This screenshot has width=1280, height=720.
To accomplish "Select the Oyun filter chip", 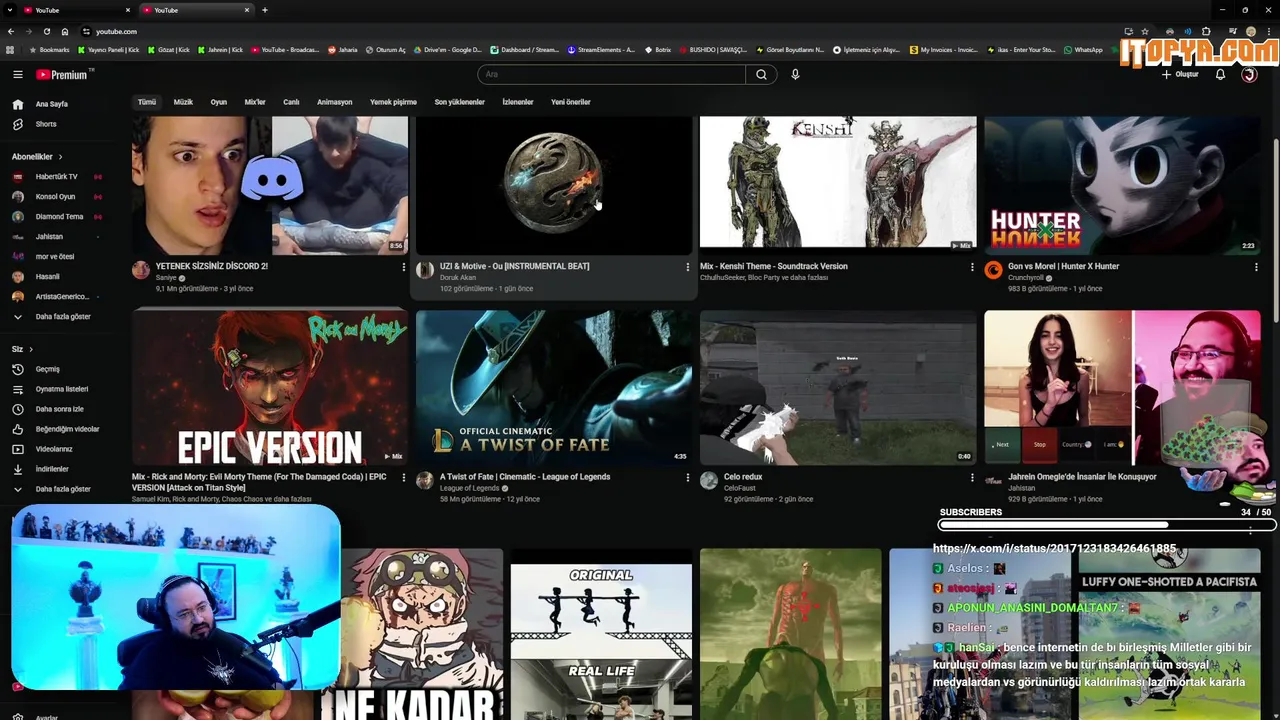I will (219, 102).
